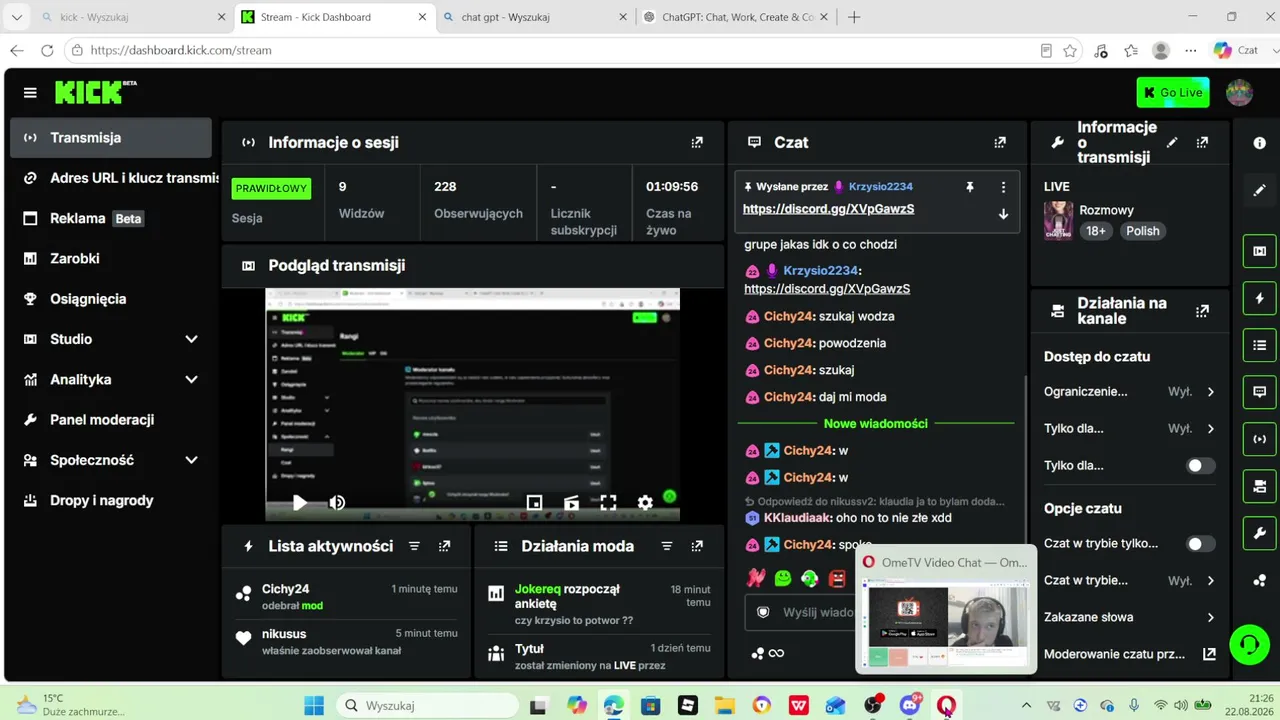Image resolution: width=1280 pixels, height=720 pixels.
Task: Open Adres URL i klucz transmisji page
Action: click(x=111, y=178)
